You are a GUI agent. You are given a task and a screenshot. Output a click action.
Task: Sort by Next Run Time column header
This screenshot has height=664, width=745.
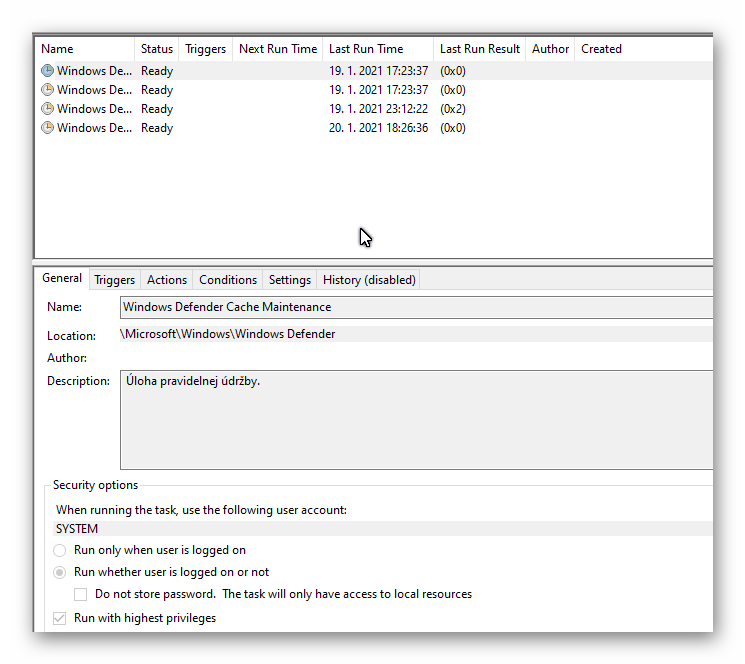pos(278,49)
